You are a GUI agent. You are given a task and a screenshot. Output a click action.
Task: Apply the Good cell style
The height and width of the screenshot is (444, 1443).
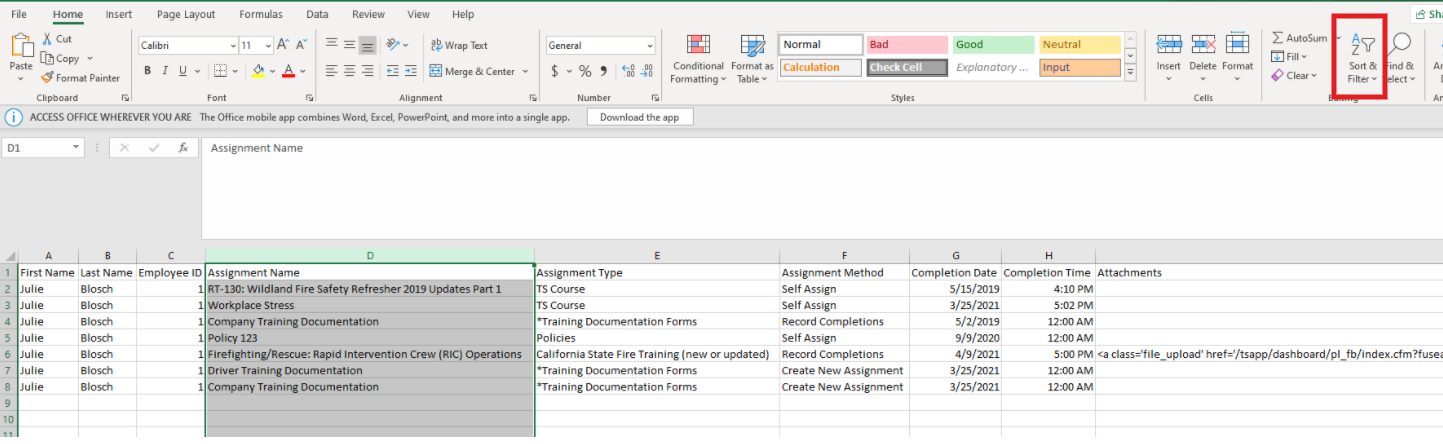(993, 45)
